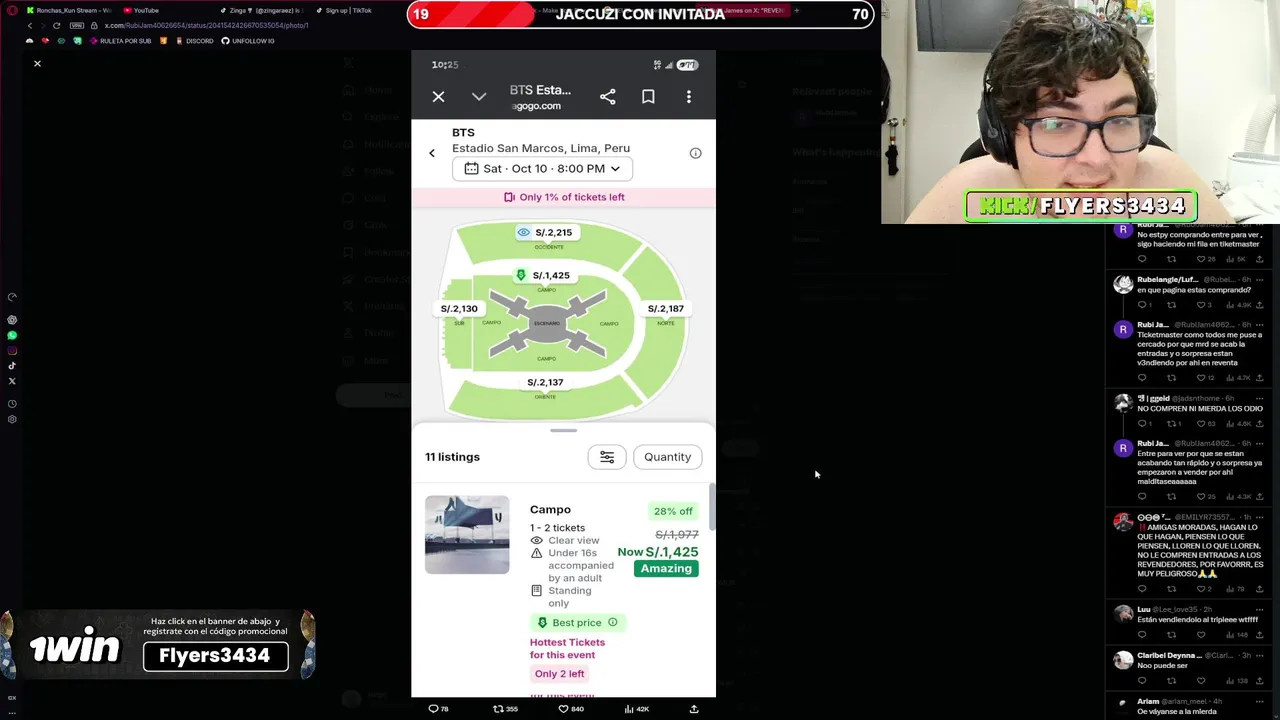Viewport: 1280px width, 720px height.
Task: Close the ticket page with X icon
Action: coord(438,97)
